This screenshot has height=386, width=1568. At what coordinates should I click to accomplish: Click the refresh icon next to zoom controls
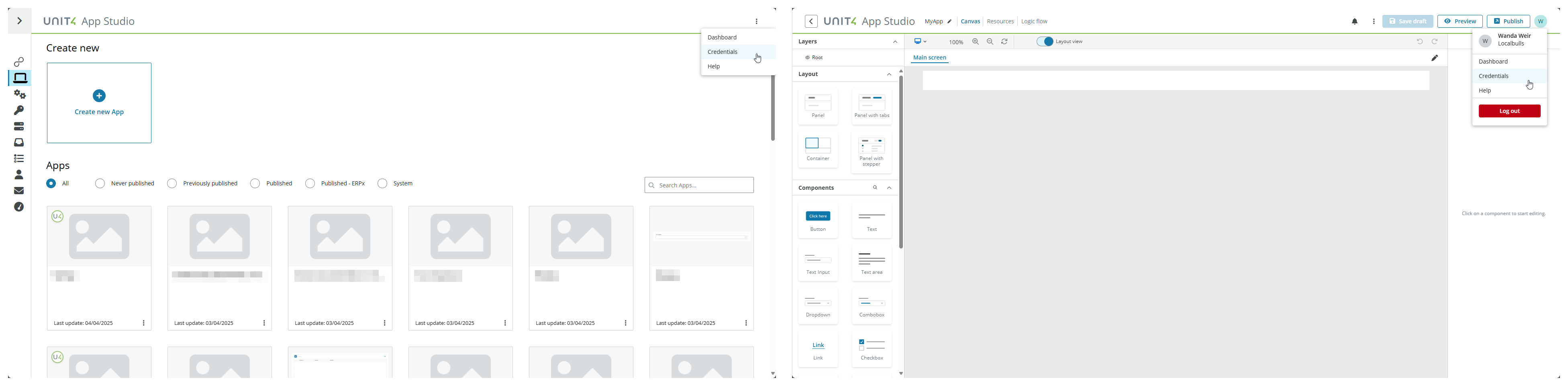coord(1004,41)
